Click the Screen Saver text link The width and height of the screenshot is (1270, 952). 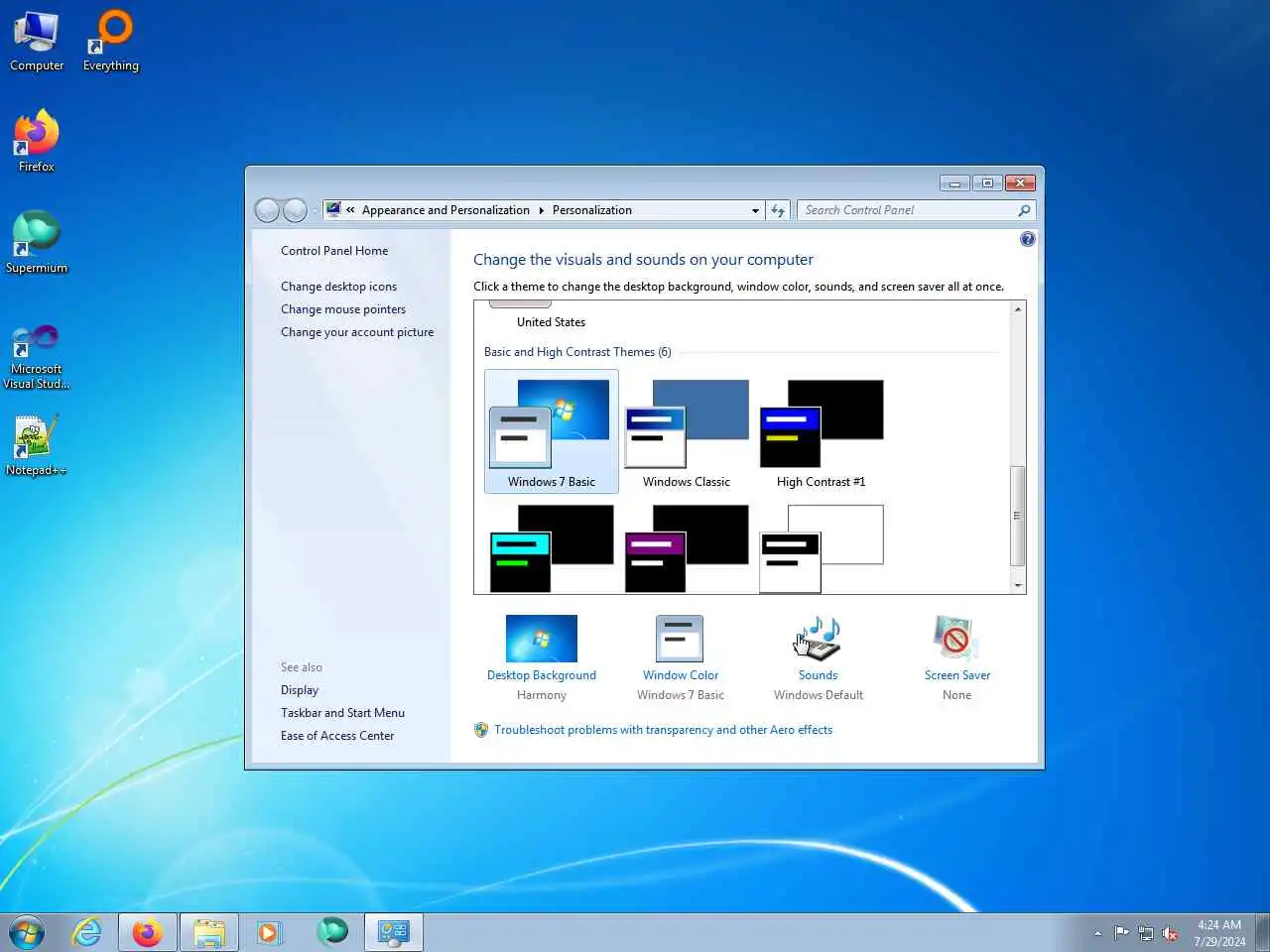pos(957,675)
